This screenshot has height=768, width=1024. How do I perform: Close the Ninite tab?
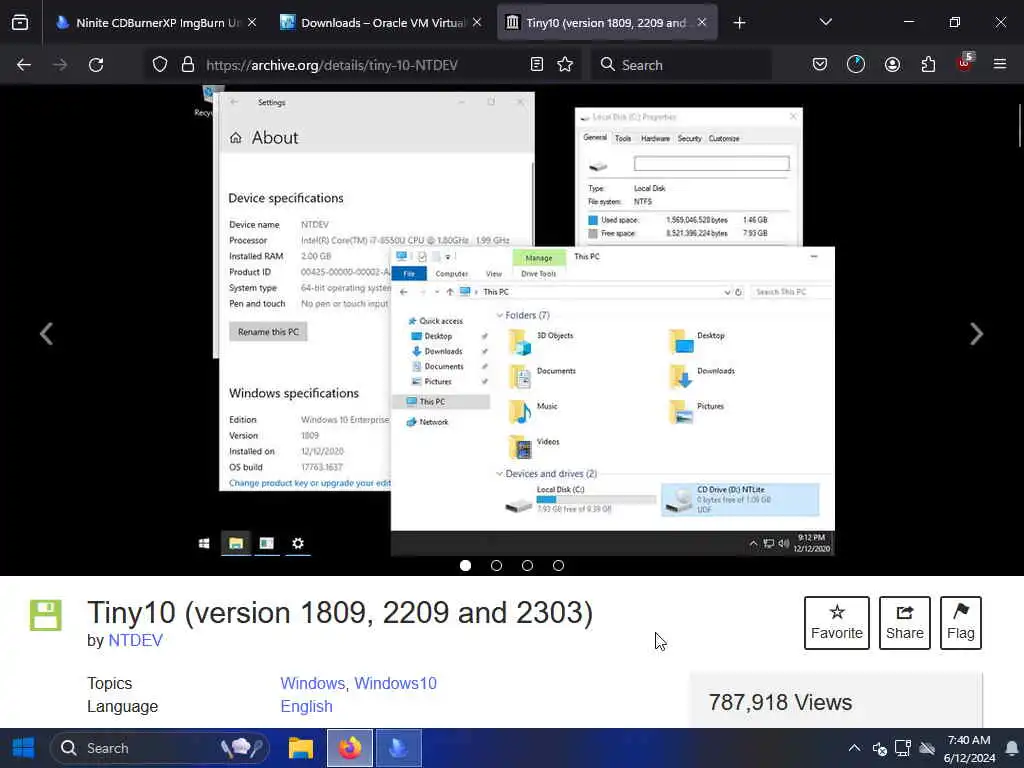(x=252, y=23)
